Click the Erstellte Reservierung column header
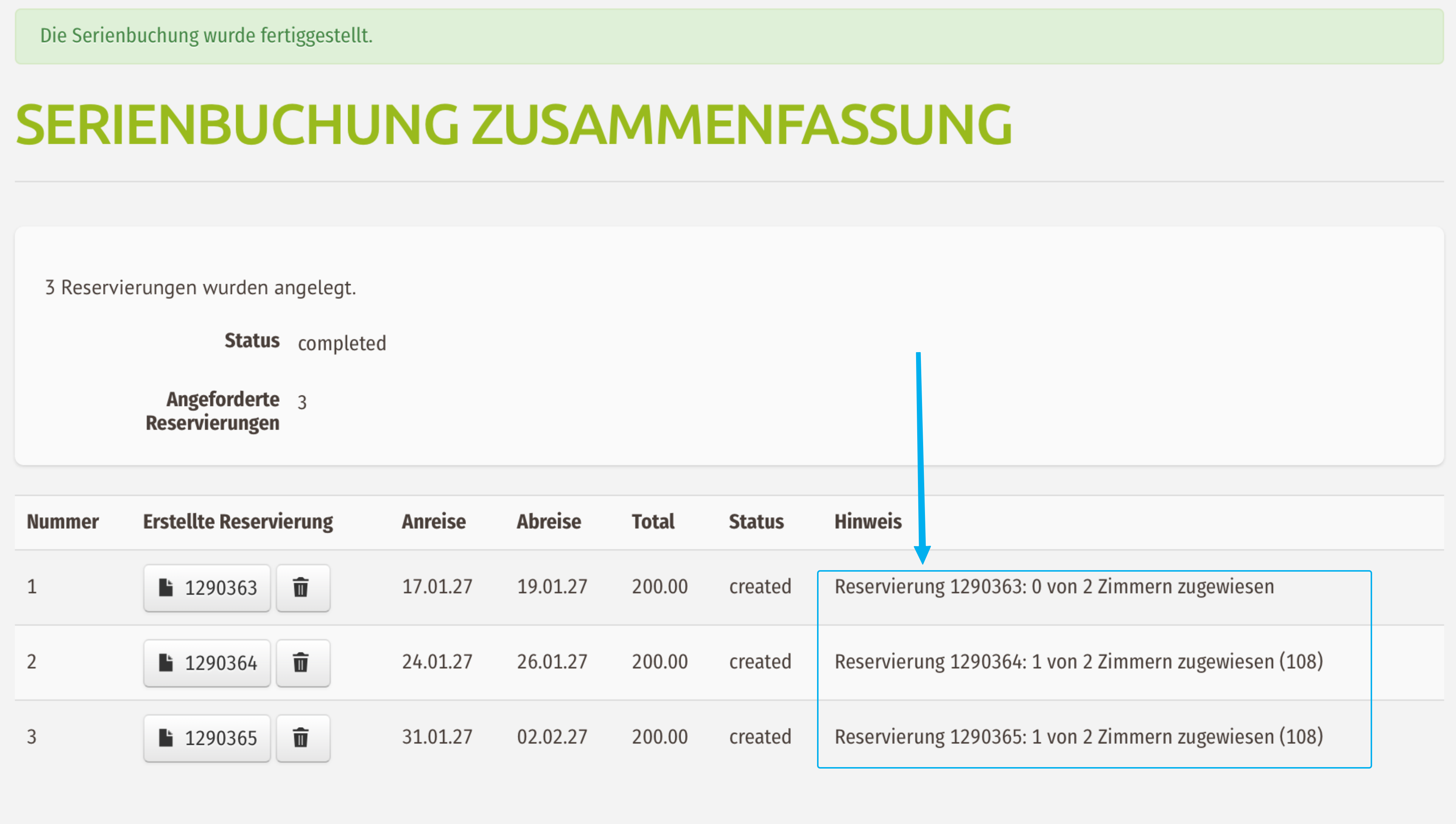This screenshot has height=824, width=1456. click(238, 522)
